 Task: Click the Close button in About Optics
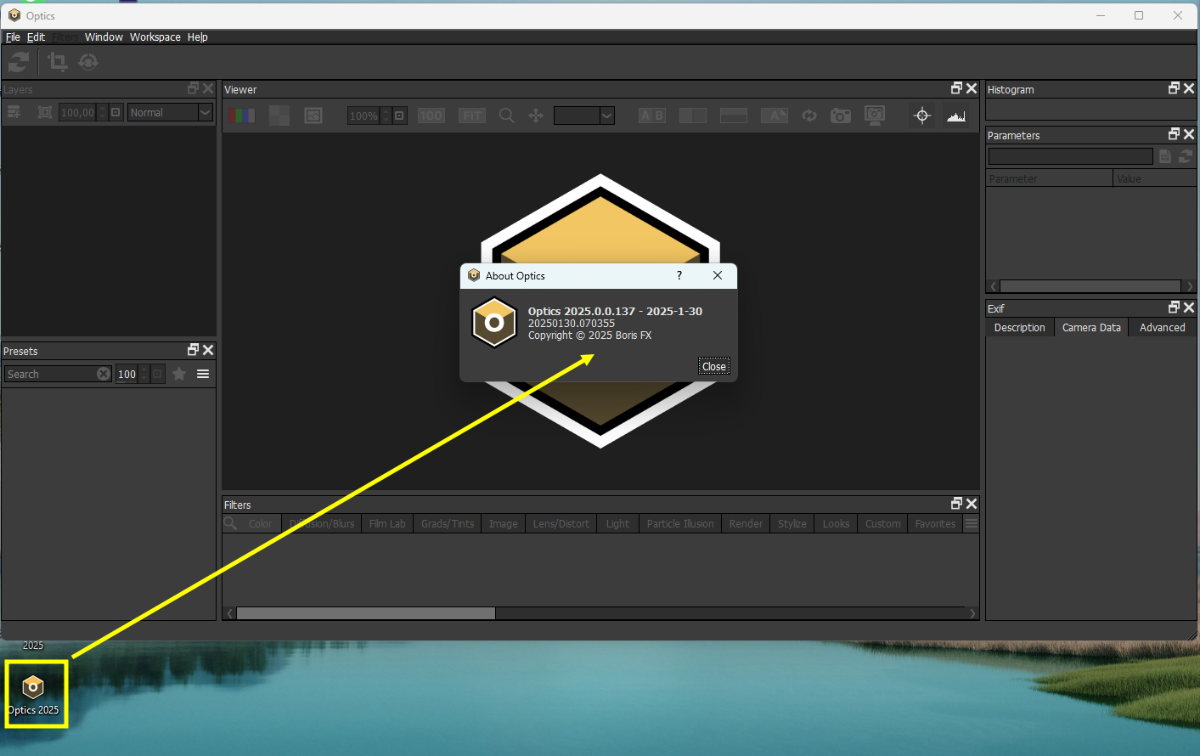(714, 366)
